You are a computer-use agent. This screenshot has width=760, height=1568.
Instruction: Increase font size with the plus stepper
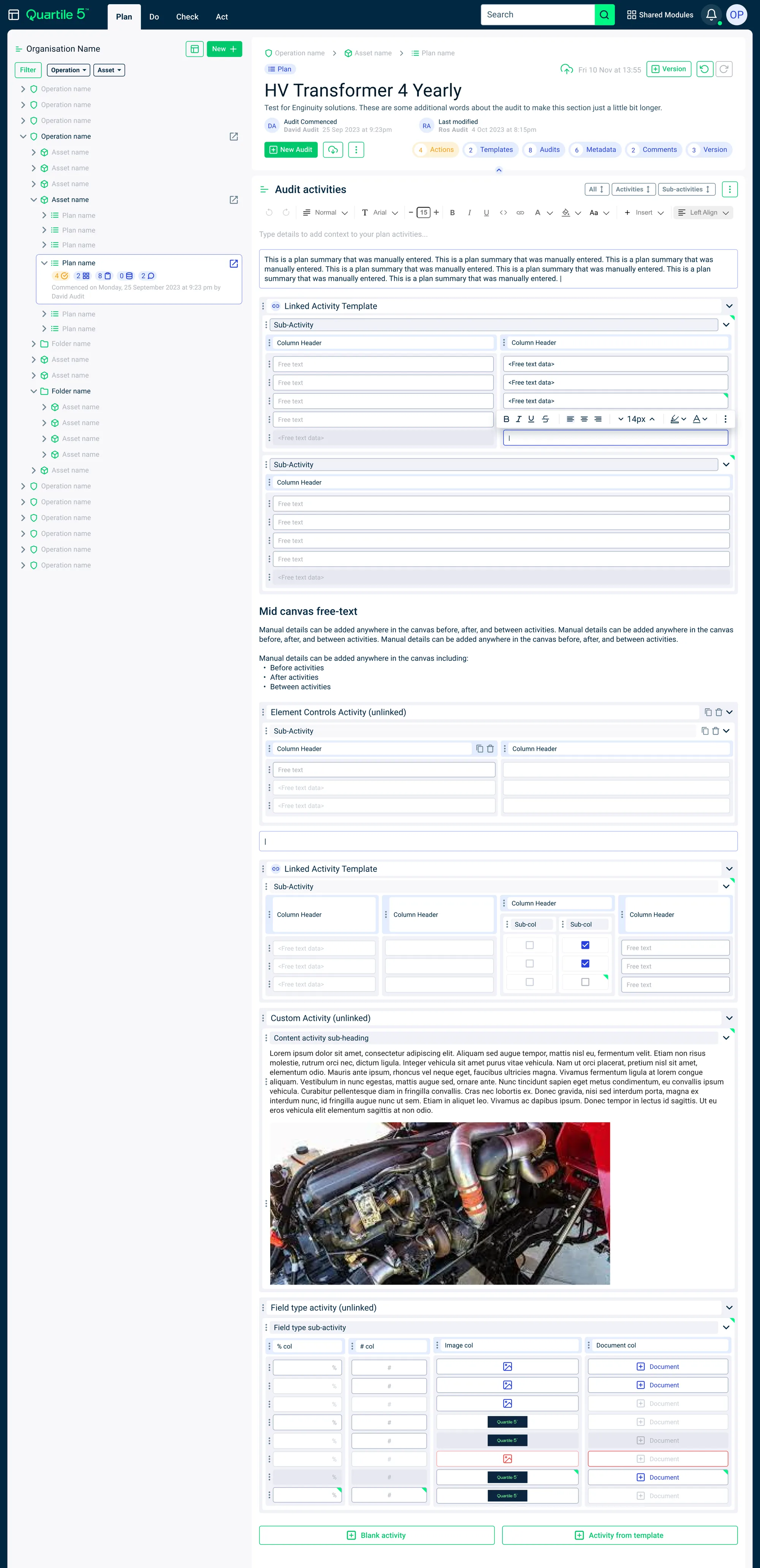point(436,212)
